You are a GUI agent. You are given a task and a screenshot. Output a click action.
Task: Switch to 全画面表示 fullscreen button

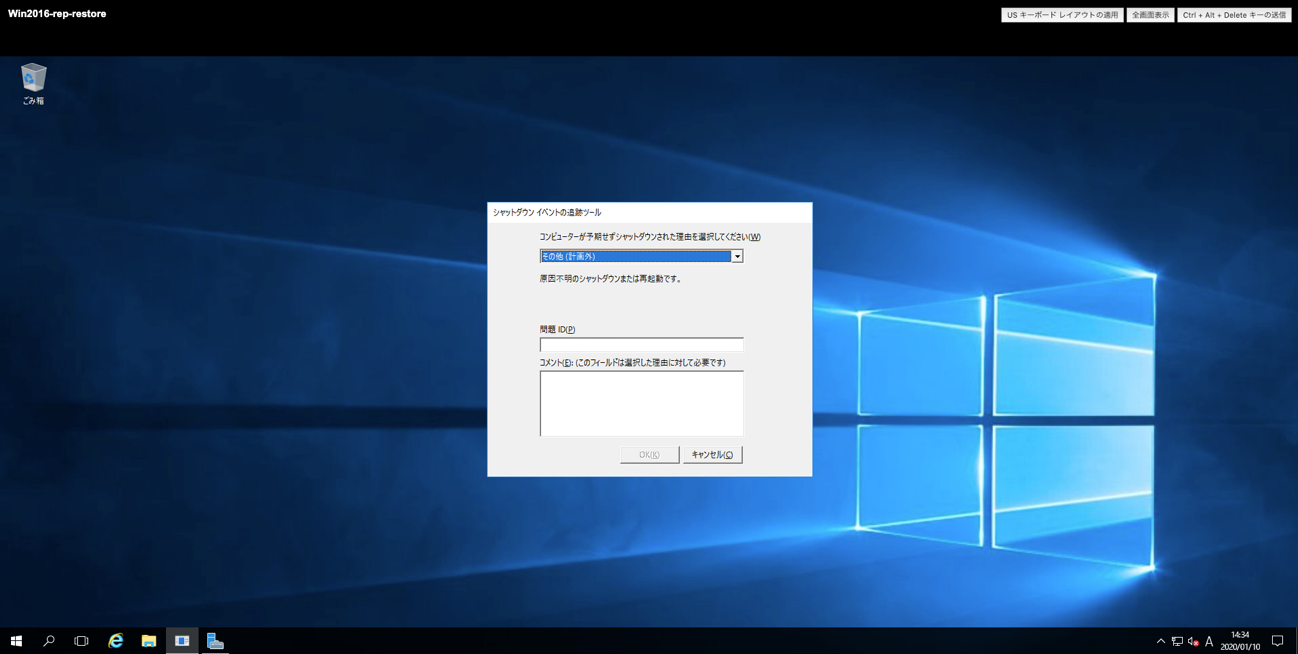tap(1150, 15)
